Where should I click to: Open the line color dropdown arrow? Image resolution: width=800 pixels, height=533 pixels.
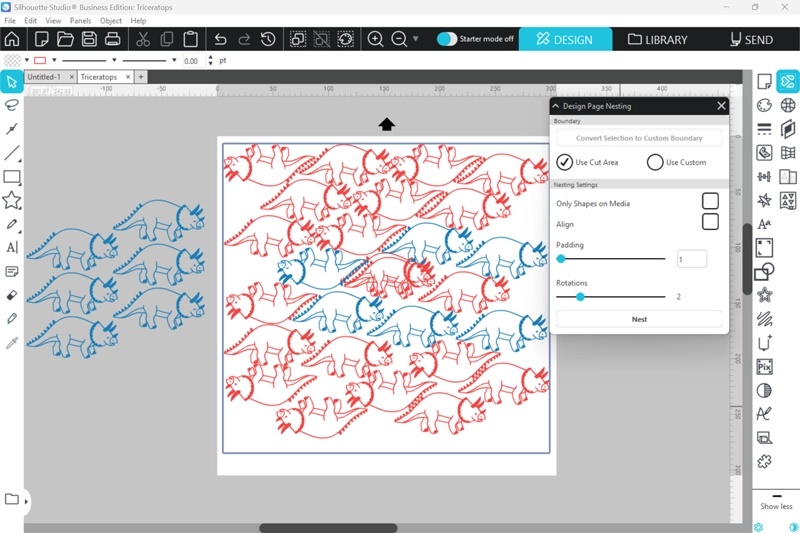click(54, 60)
